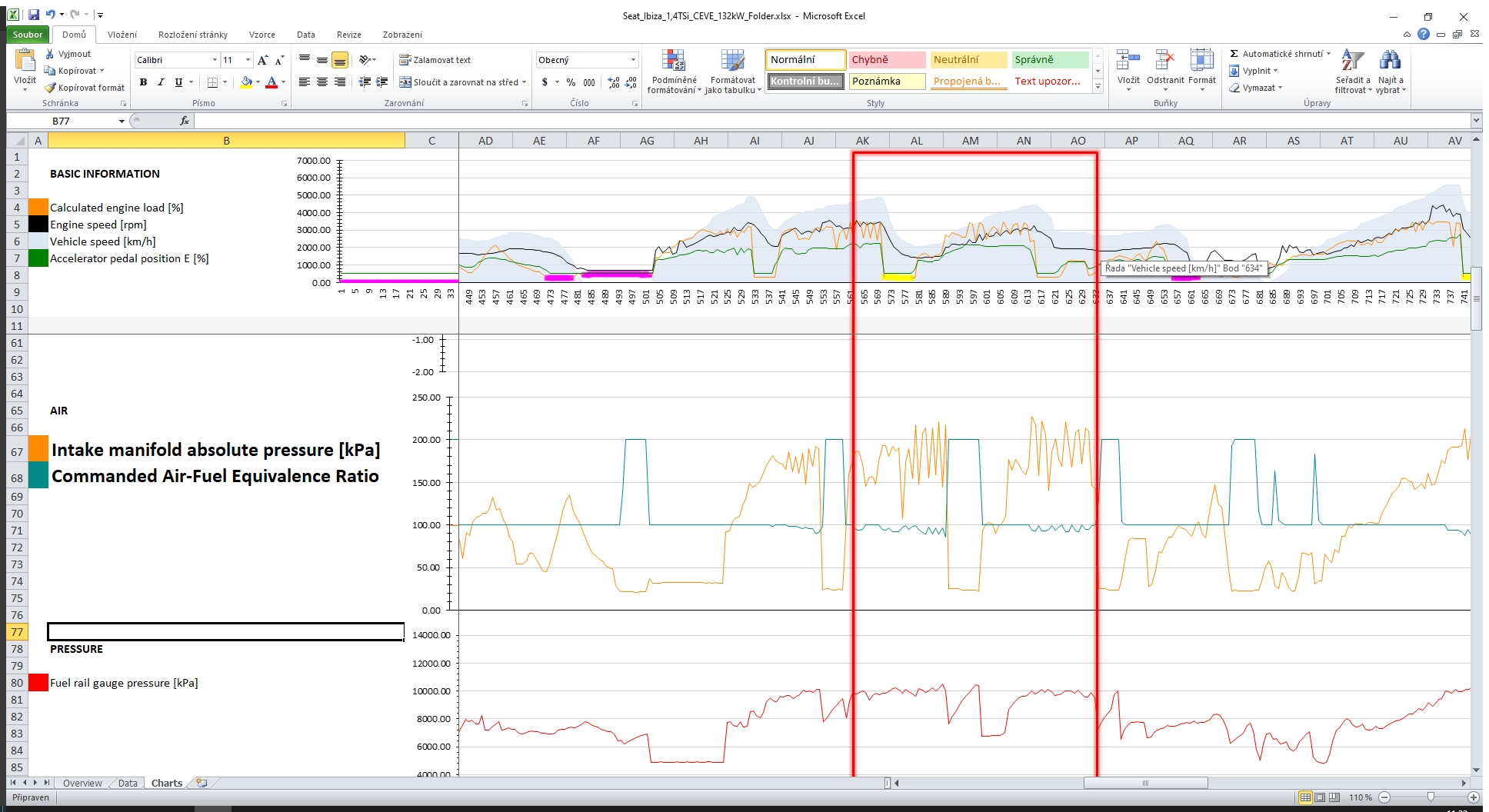1489x812 pixels.
Task: Click the red font color A swatch
Action: coord(271,82)
